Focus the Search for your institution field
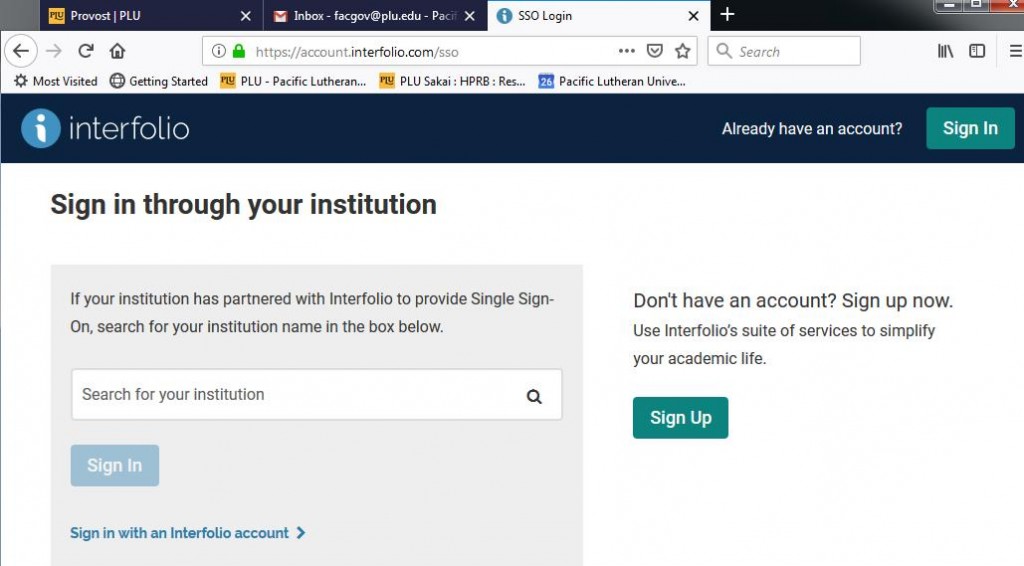1024x566 pixels. [317, 394]
